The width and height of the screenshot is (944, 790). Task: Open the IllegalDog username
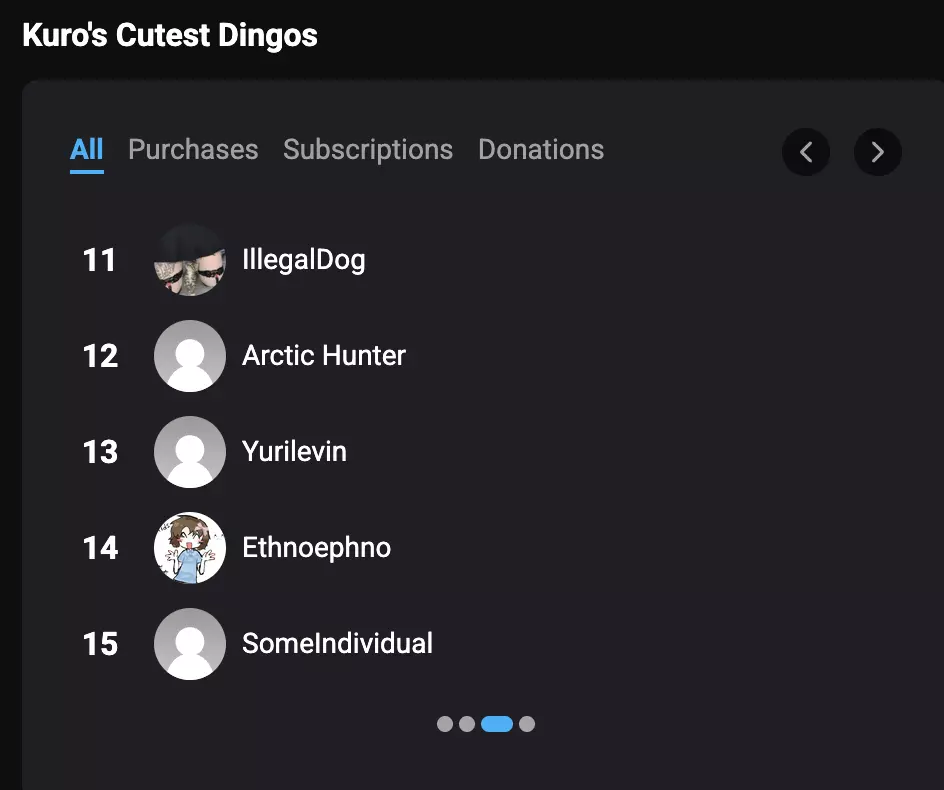(x=303, y=260)
